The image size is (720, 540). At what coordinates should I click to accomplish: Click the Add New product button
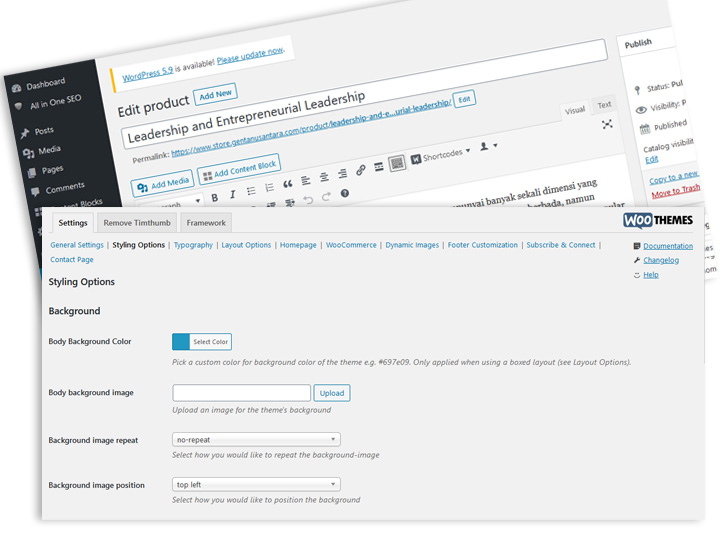(215, 94)
